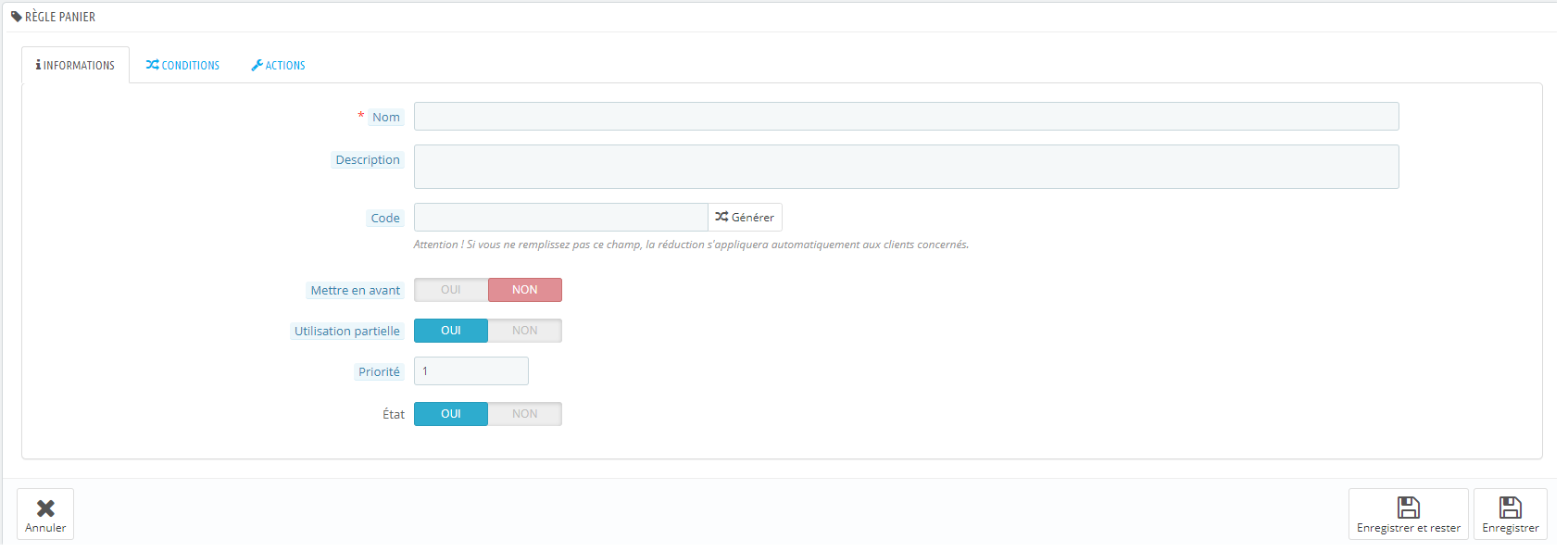This screenshot has width=1568, height=552.
Task: Click the Attention help text under Code
Action: coord(691,245)
